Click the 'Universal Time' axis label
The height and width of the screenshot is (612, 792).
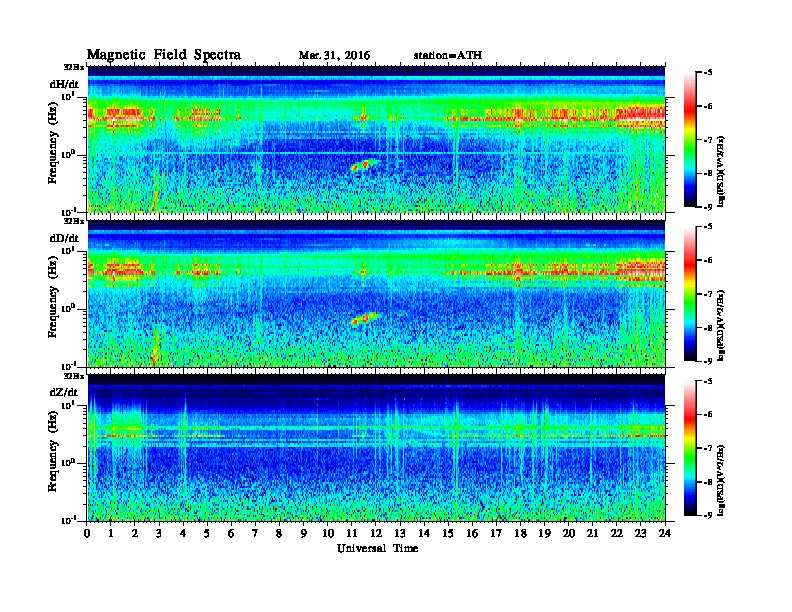pyautogui.click(x=377, y=548)
